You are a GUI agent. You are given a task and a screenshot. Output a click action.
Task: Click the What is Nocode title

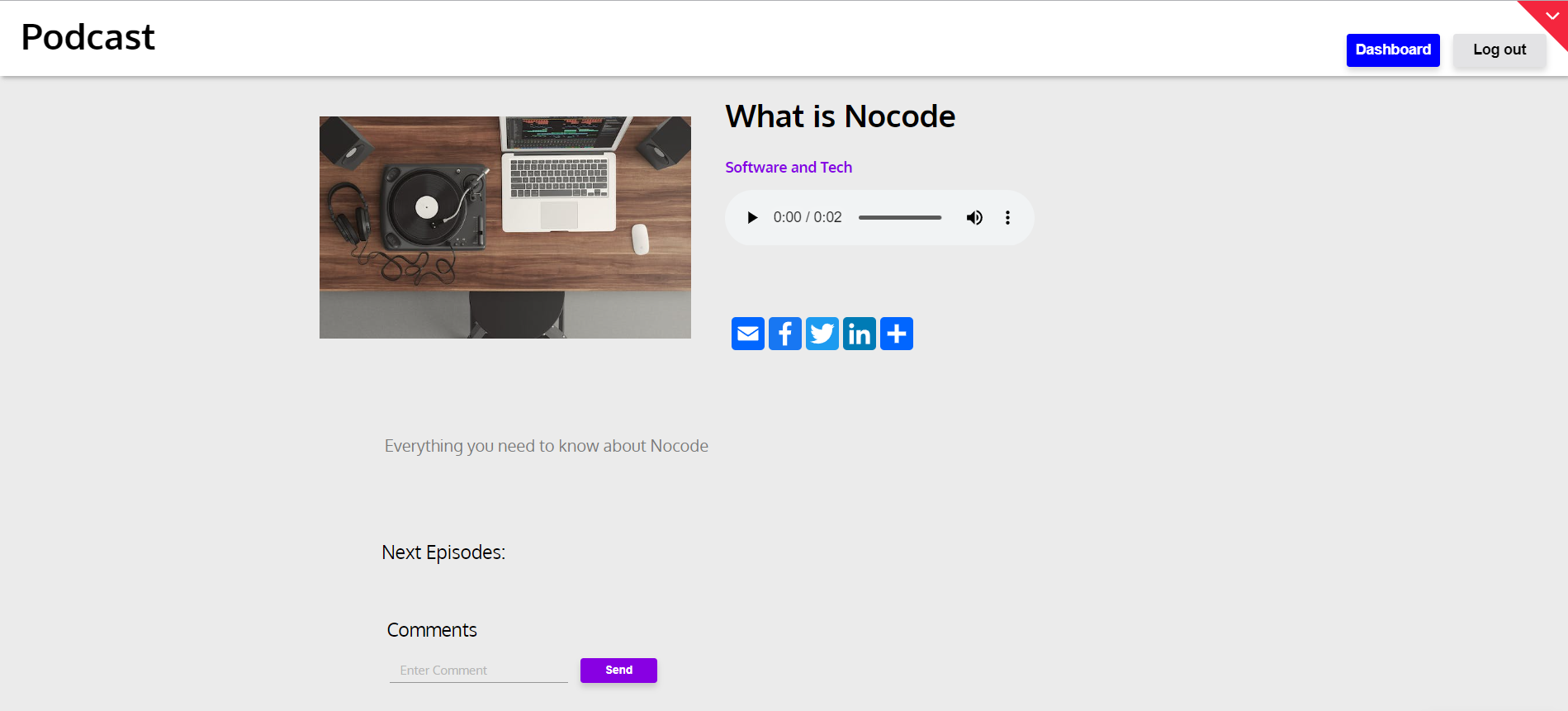point(841,116)
